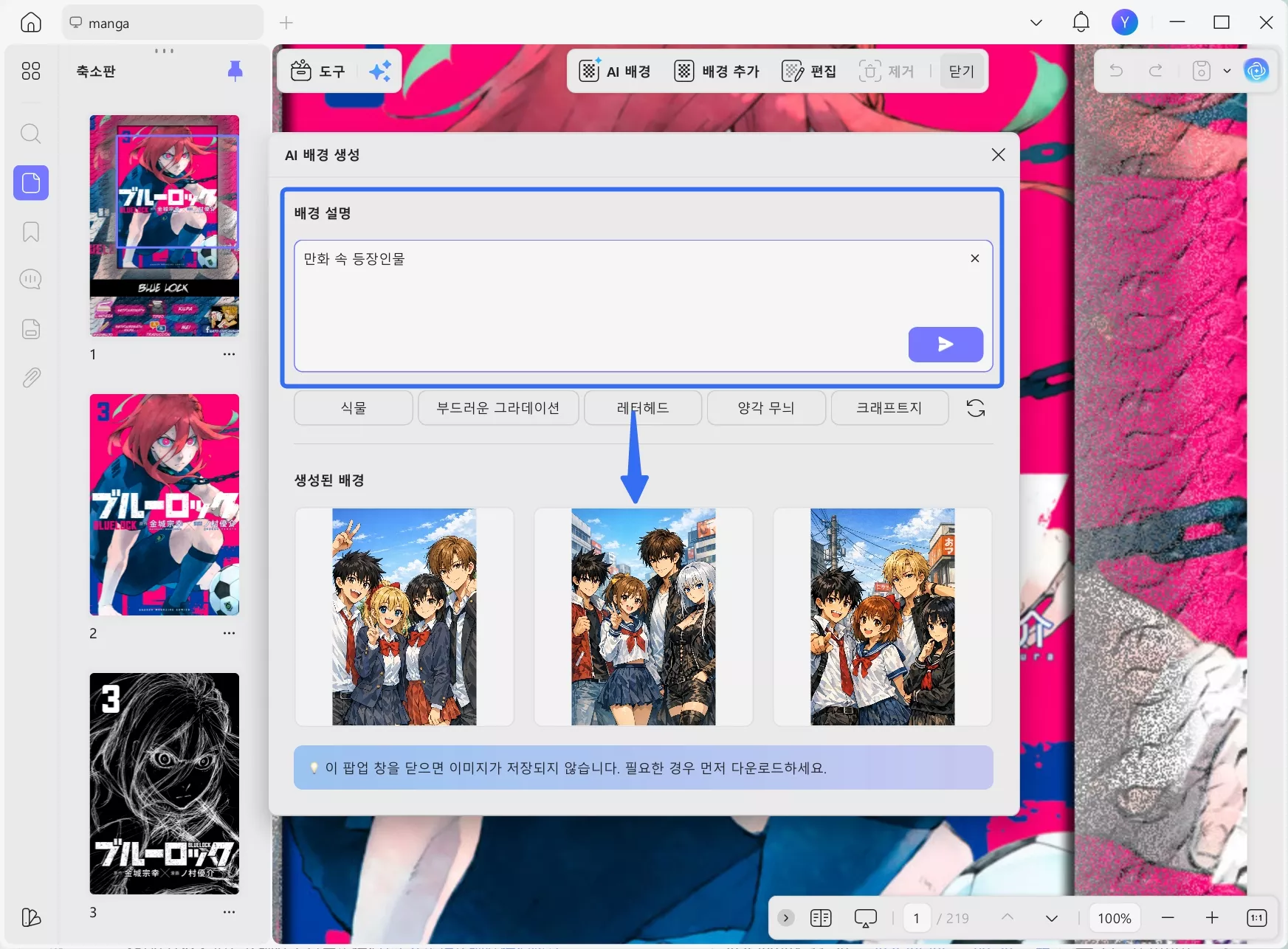
Task: Click the layers icon at sidebar bottom
Action: tap(31, 917)
